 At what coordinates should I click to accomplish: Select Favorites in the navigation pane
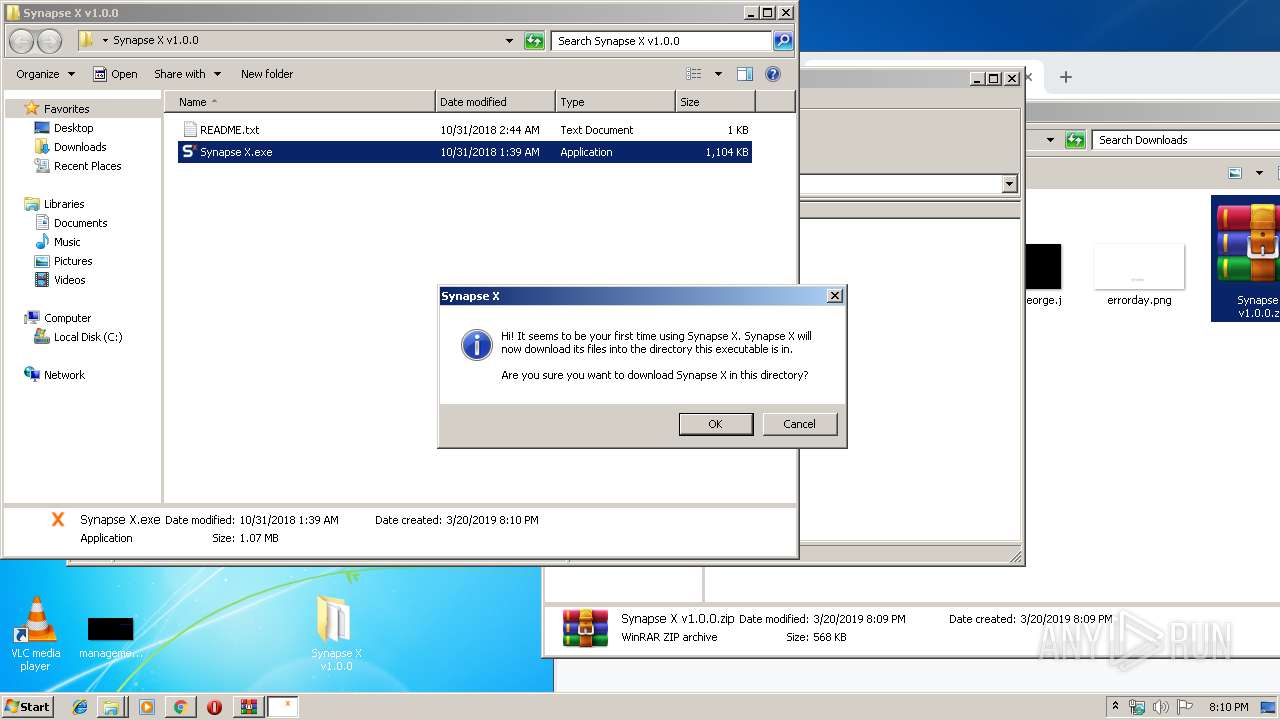[x=66, y=109]
